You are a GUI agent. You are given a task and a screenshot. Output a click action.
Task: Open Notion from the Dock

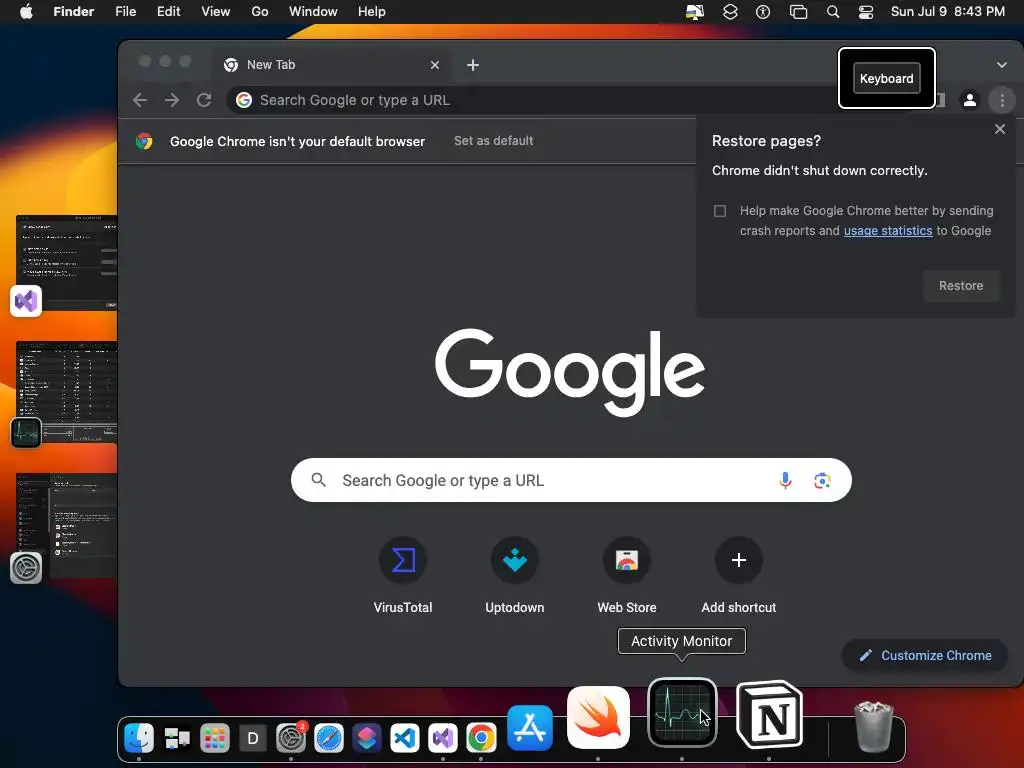point(769,714)
